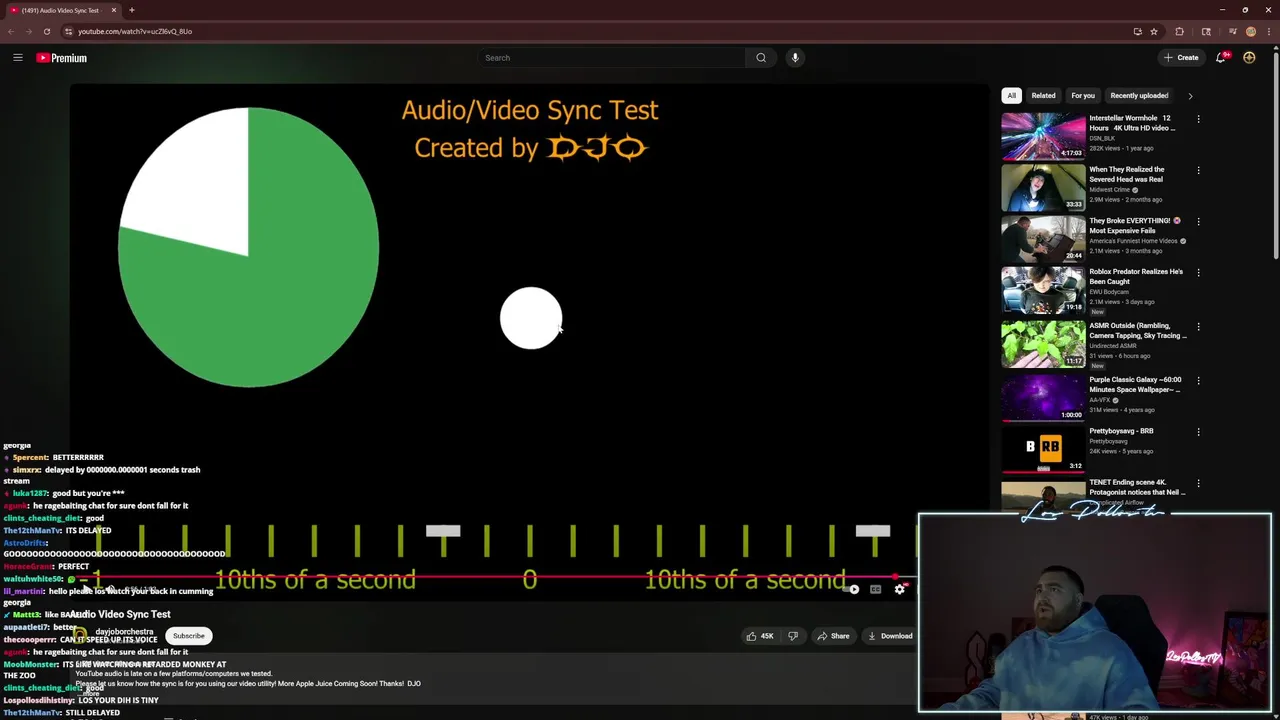Open options for Purple Classic Galaxy video
1280x720 pixels.
tap(1198, 380)
